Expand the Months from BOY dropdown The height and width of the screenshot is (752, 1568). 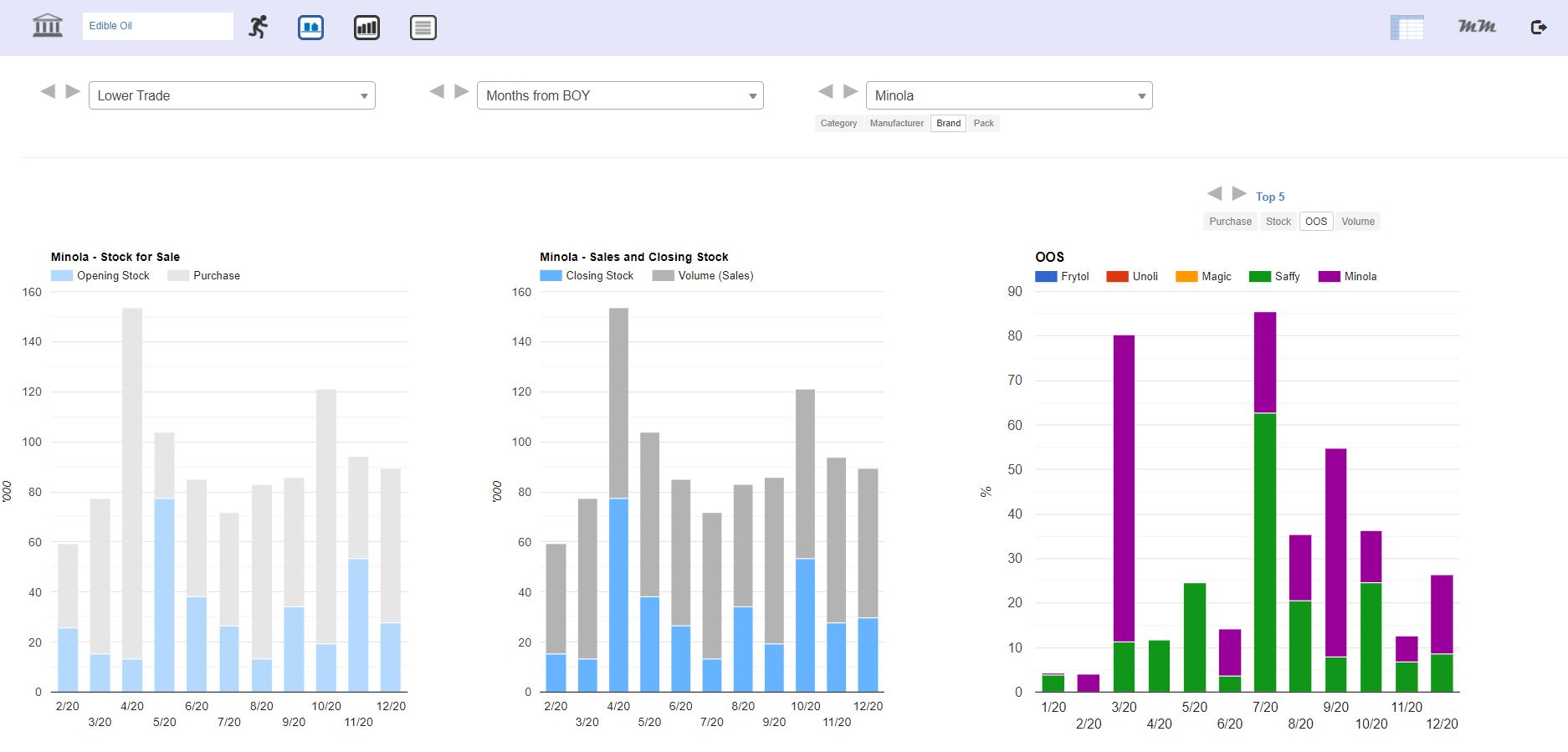[x=620, y=95]
